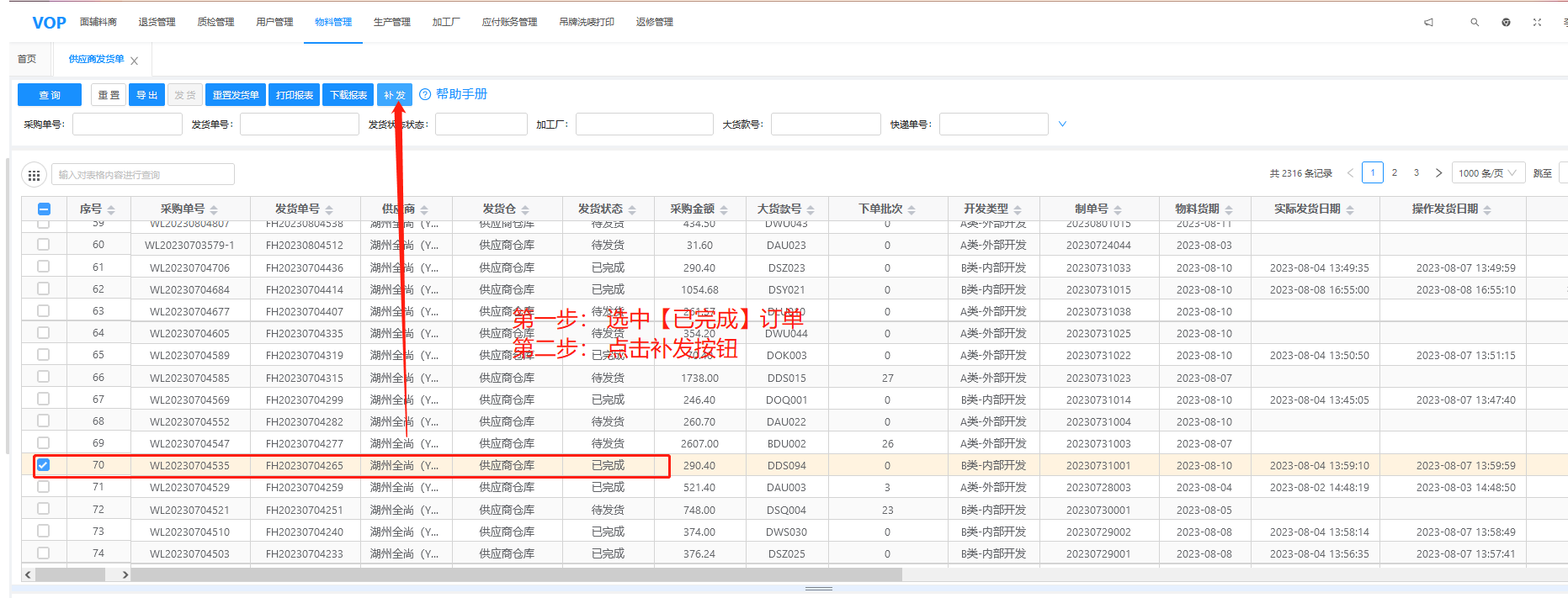Click the megaphone announcement icon
Image resolution: width=1568 pixels, height=598 pixels.
pyautogui.click(x=1428, y=23)
